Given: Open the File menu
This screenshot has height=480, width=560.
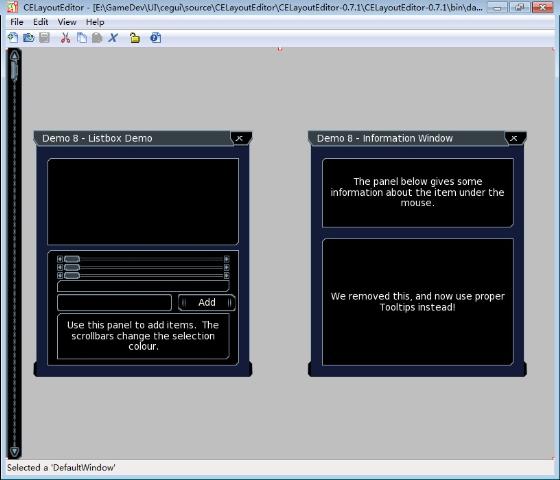Looking at the screenshot, I should [x=16, y=22].
